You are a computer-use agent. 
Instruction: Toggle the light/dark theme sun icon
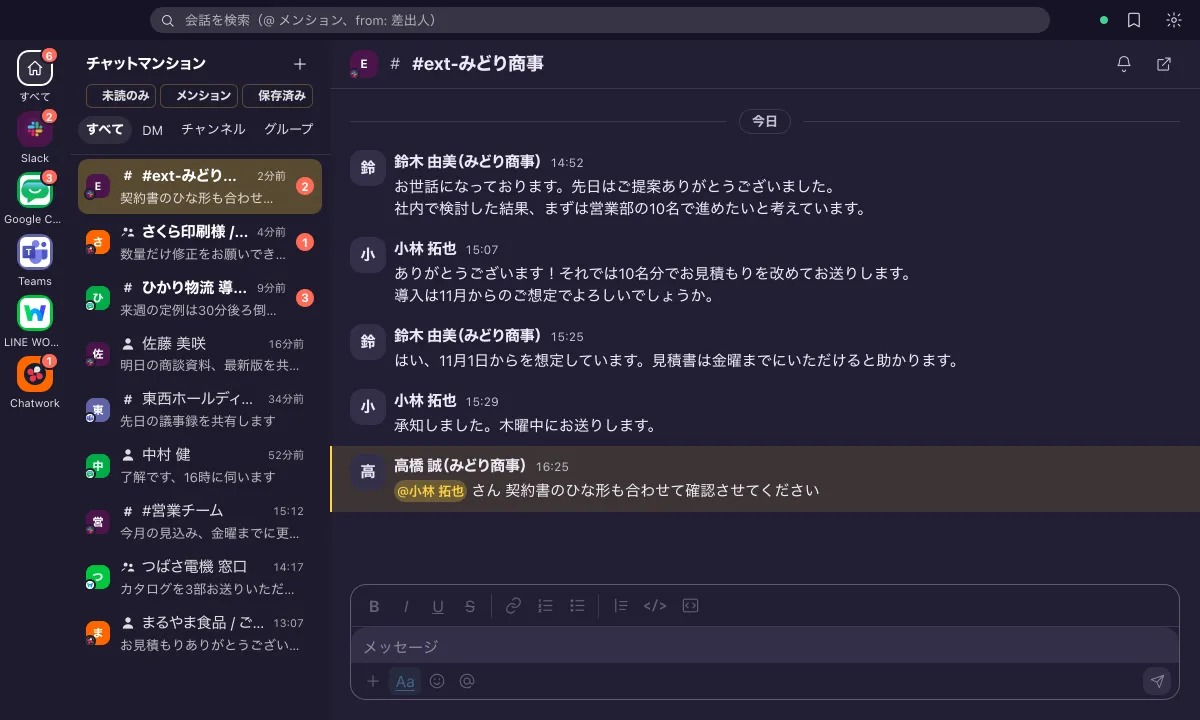pyautogui.click(x=1174, y=20)
